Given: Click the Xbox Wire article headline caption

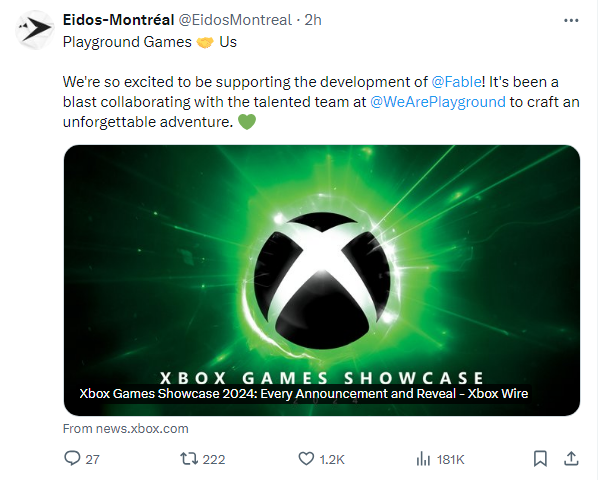Looking at the screenshot, I should click(x=303, y=393).
